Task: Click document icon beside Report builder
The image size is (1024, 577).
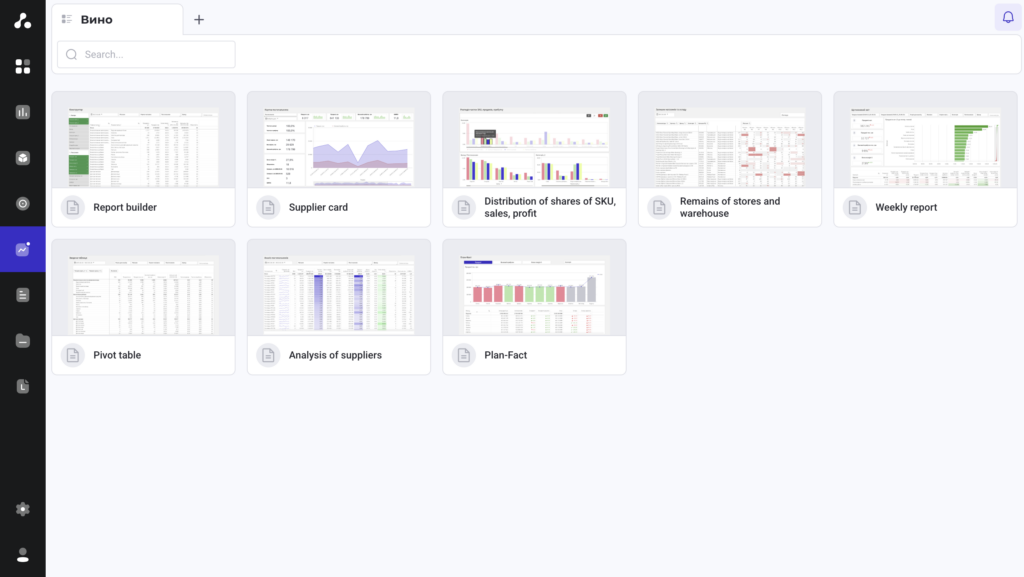Action: [x=72, y=208]
